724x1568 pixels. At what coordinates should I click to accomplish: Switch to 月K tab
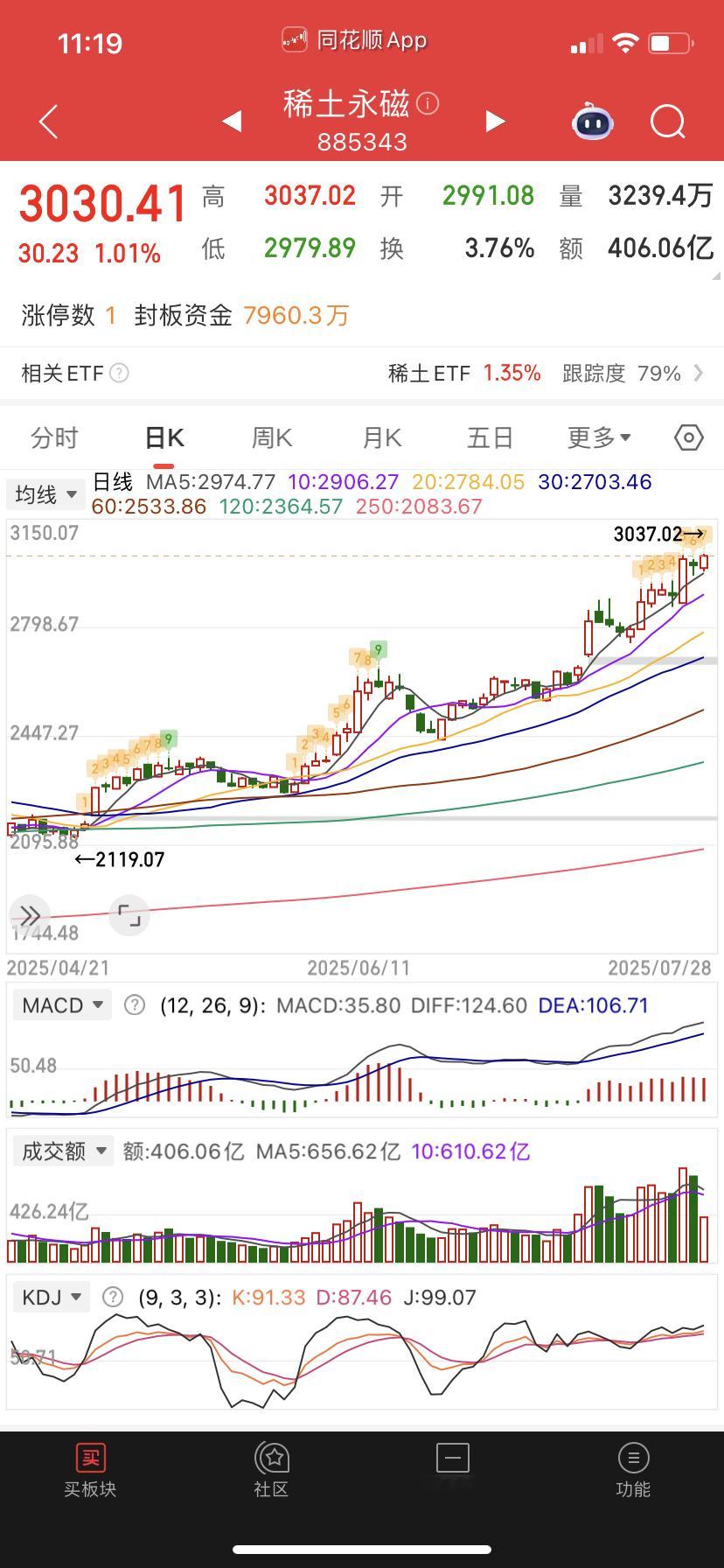click(381, 437)
